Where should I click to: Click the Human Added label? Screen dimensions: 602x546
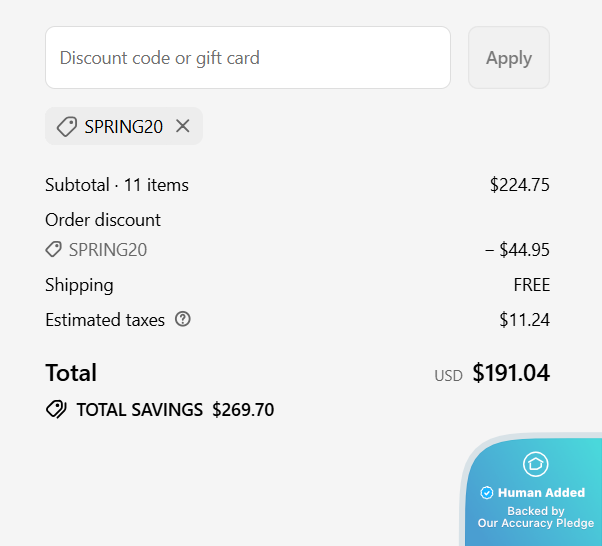[x=541, y=492]
